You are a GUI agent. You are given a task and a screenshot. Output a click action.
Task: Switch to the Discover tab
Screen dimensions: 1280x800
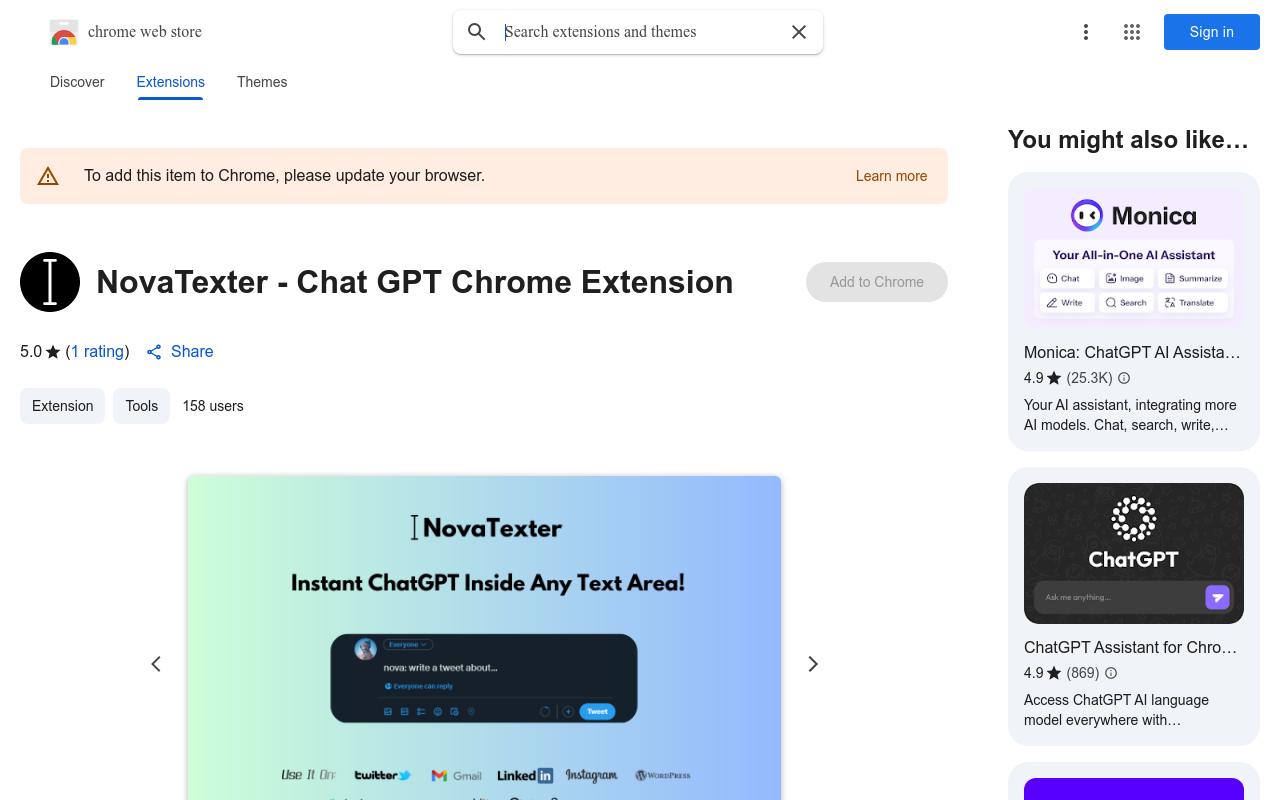click(77, 82)
